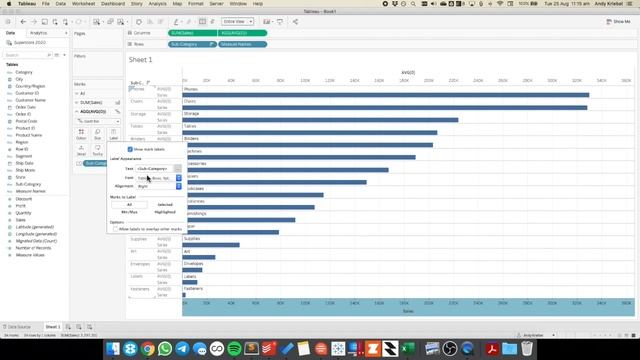Image resolution: width=640 pixels, height=360 pixels.
Task: Click the toolbar Back (undo) arrow
Action: 23,22
